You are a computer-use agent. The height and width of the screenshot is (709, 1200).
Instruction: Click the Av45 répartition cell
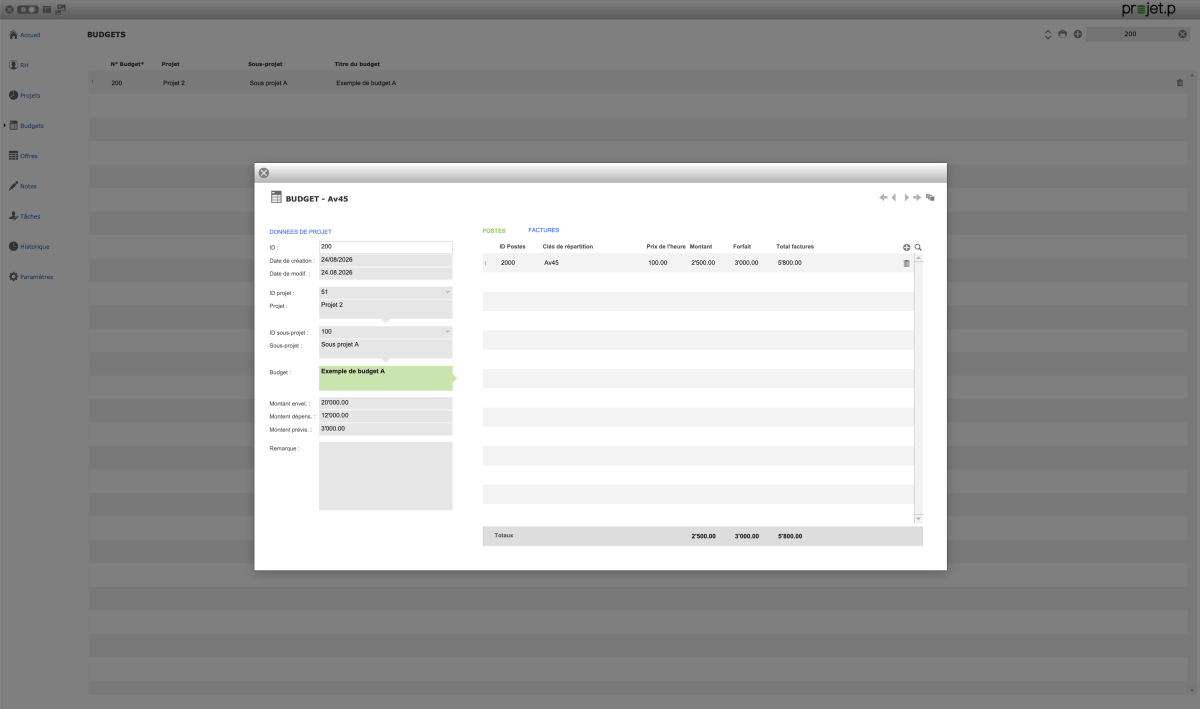click(x=551, y=263)
